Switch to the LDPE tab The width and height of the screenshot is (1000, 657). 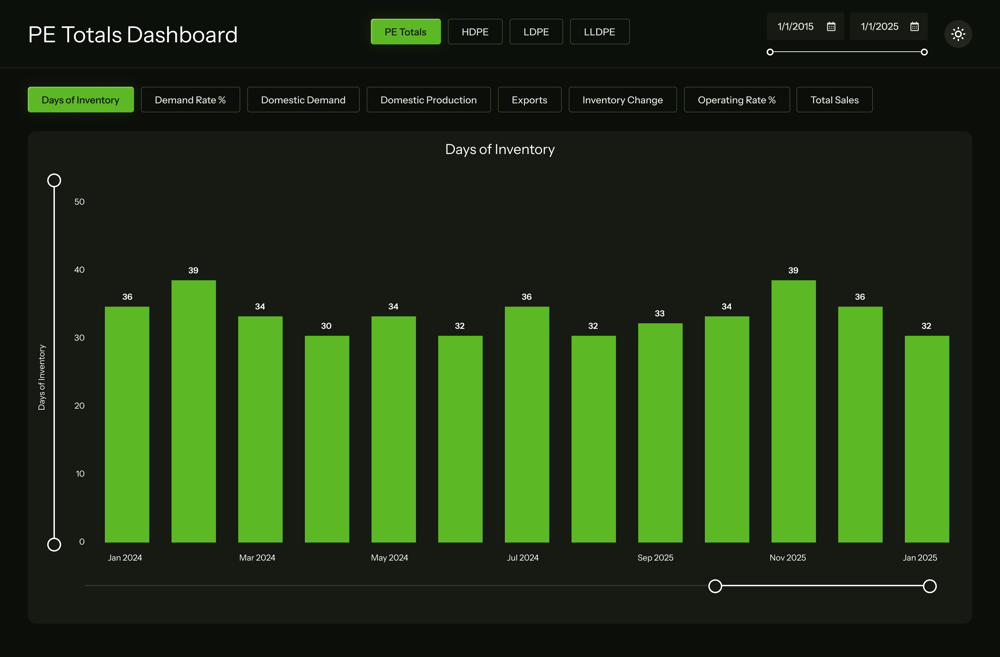536,32
